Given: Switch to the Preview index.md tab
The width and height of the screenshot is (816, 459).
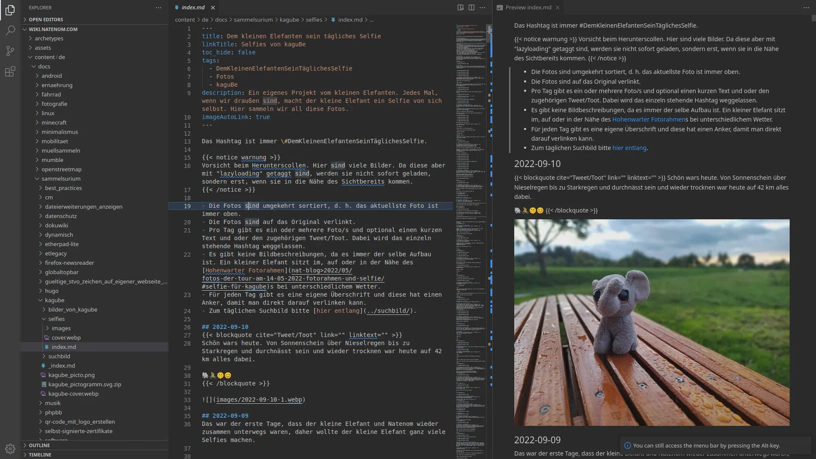Looking at the screenshot, I should 528,8.
